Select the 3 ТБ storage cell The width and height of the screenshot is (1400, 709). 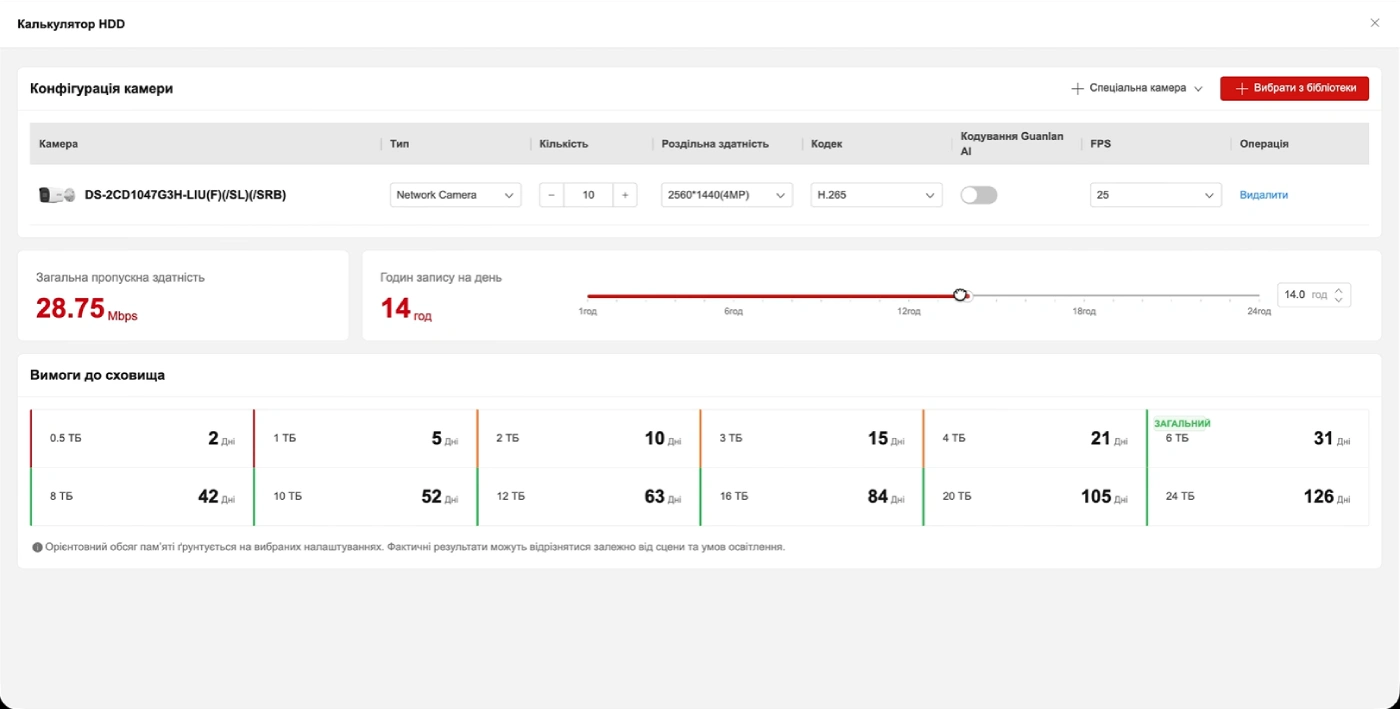[811, 438]
